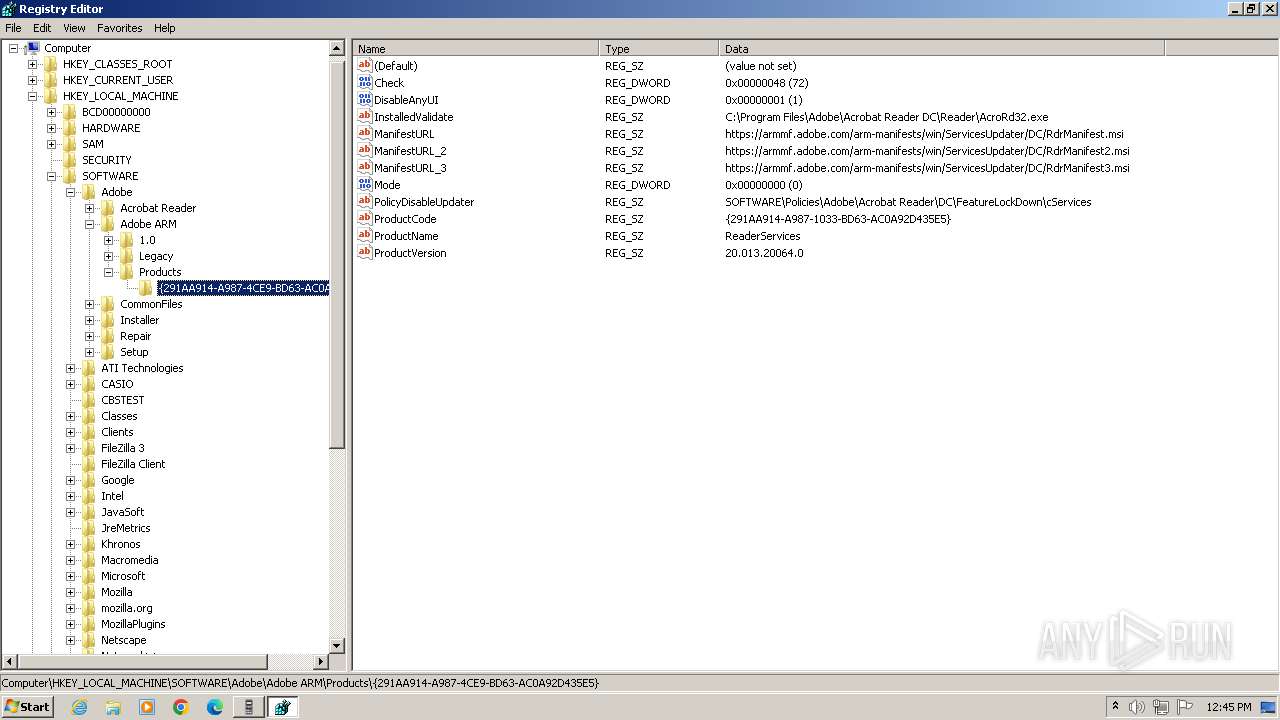Collapse the Products key
This screenshot has width=1280, height=720.
click(x=109, y=272)
